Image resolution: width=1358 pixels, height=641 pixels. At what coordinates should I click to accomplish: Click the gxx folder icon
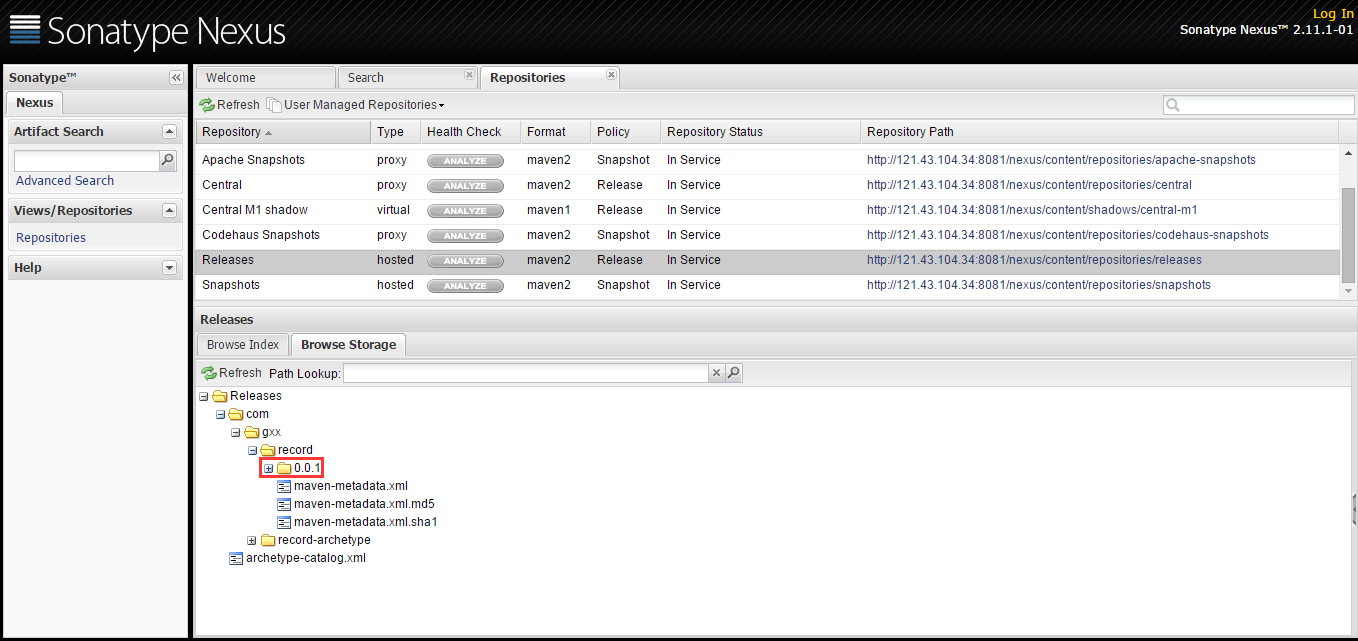[x=252, y=432]
